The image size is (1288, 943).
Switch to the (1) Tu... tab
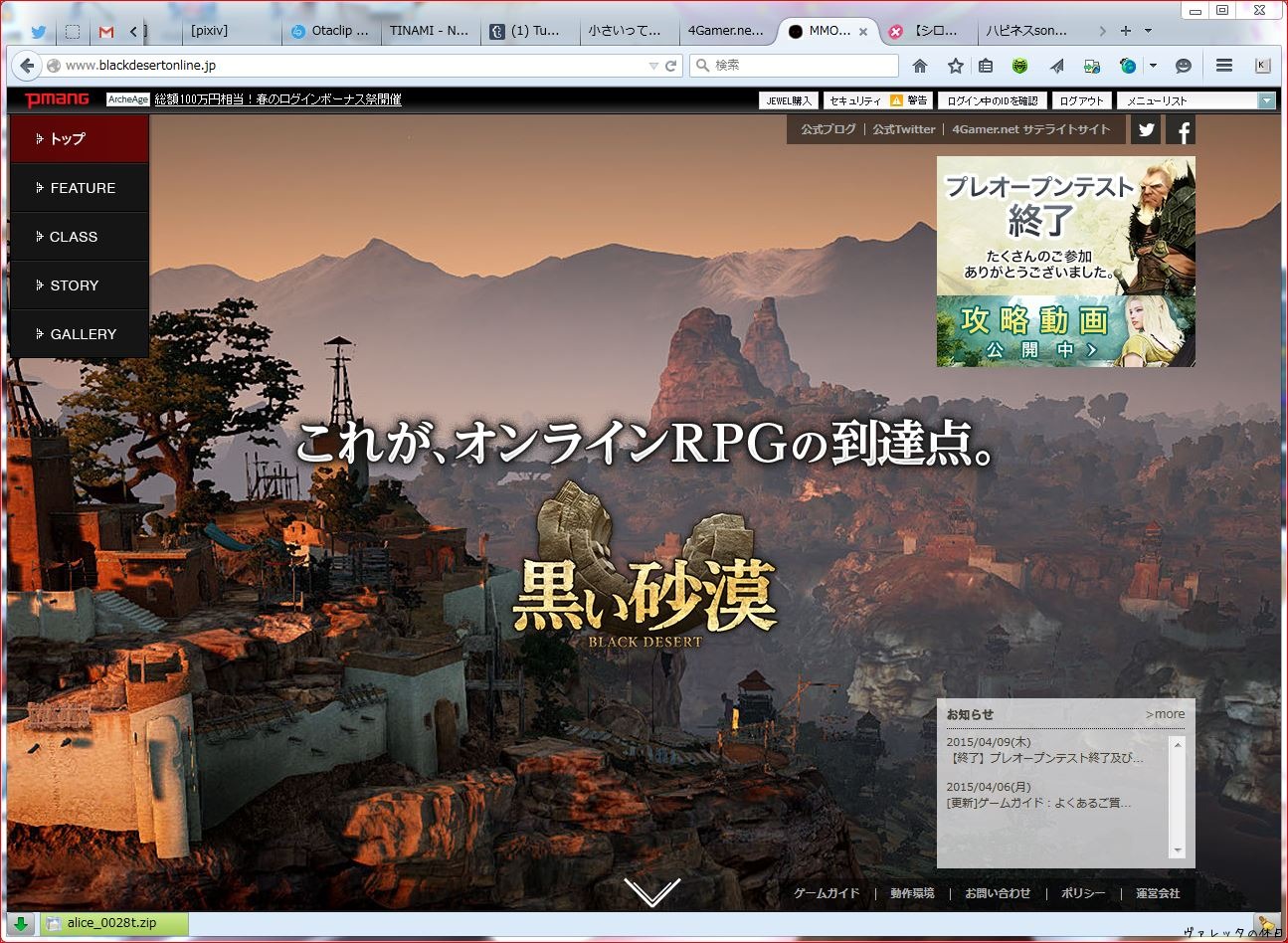529,31
